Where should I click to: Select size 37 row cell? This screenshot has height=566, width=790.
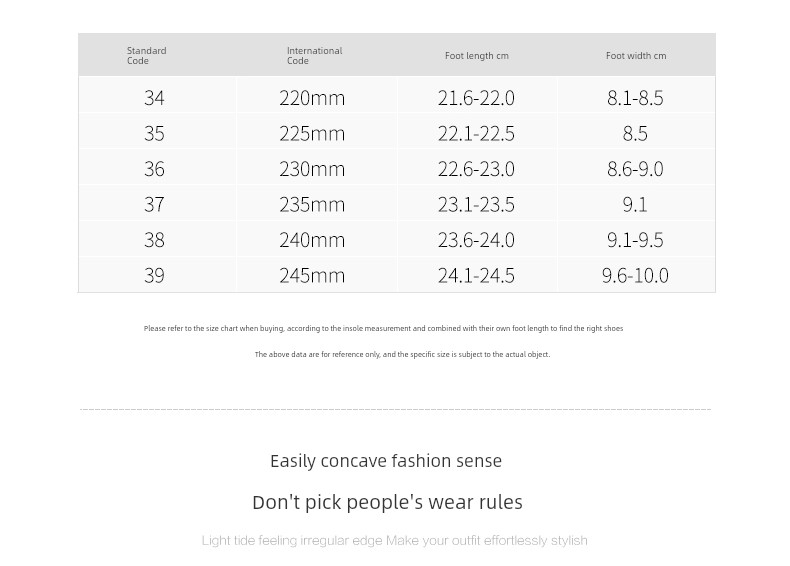tap(154, 205)
